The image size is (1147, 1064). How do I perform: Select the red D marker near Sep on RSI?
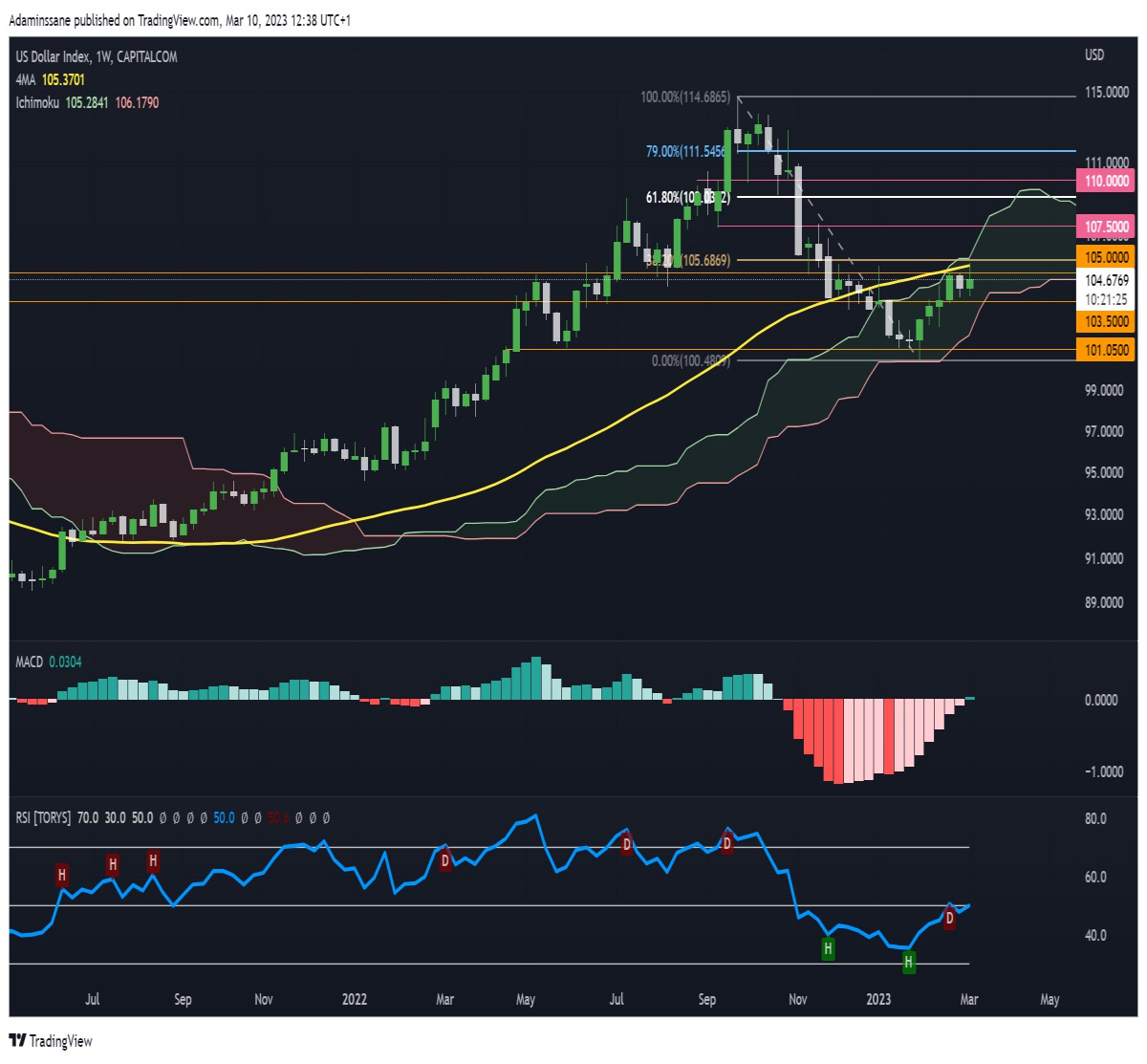click(x=726, y=843)
